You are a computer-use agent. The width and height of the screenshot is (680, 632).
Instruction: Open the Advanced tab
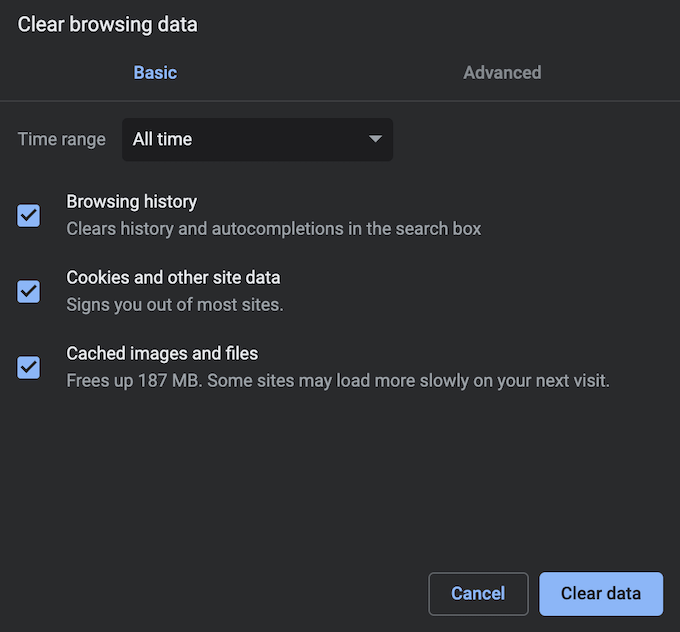[x=502, y=73]
